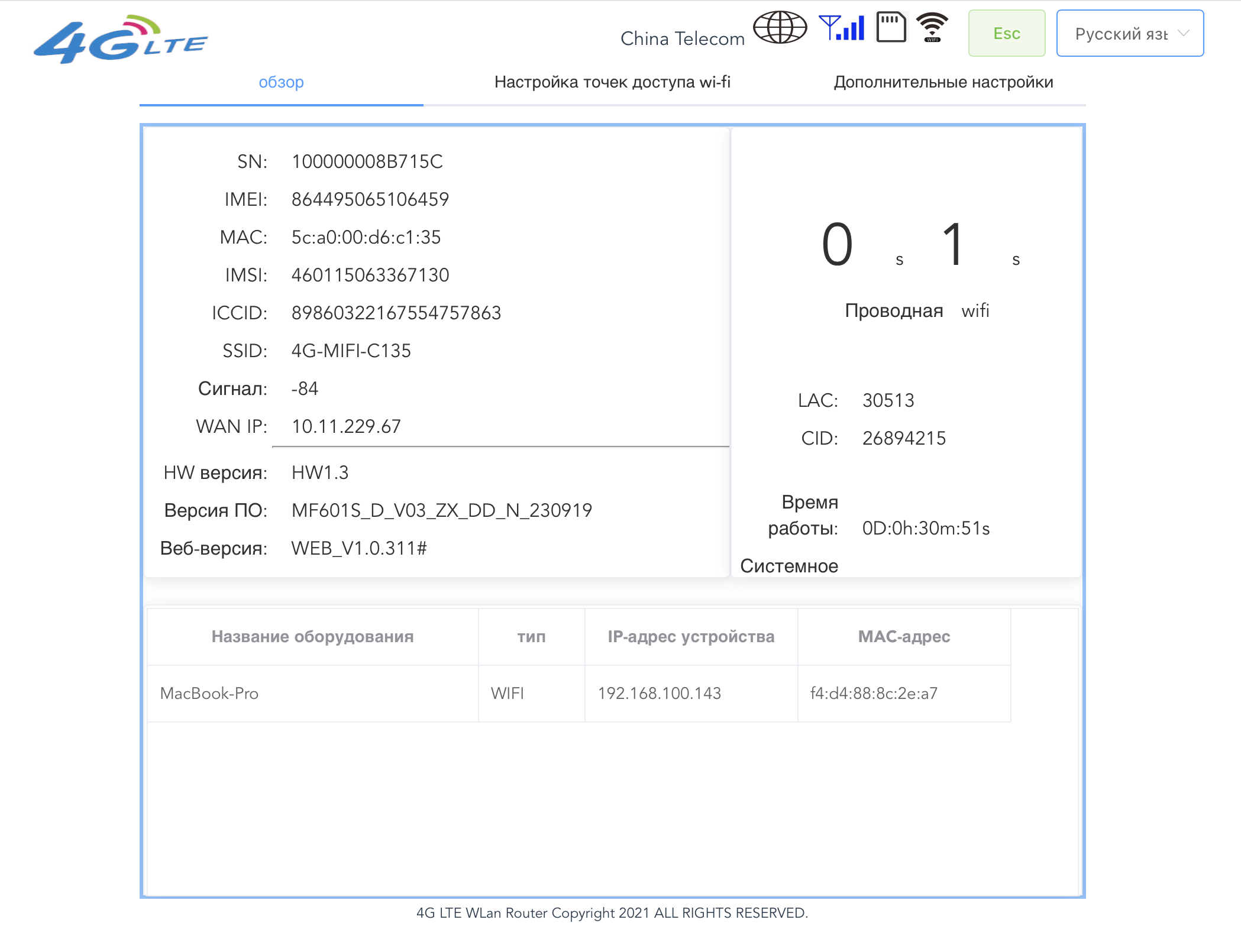The width and height of the screenshot is (1241, 952).
Task: Open Настройка точек доступа wi-fi tab
Action: (x=612, y=82)
